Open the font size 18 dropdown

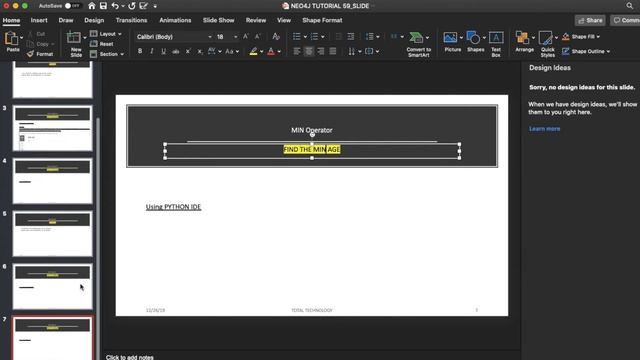pos(235,37)
